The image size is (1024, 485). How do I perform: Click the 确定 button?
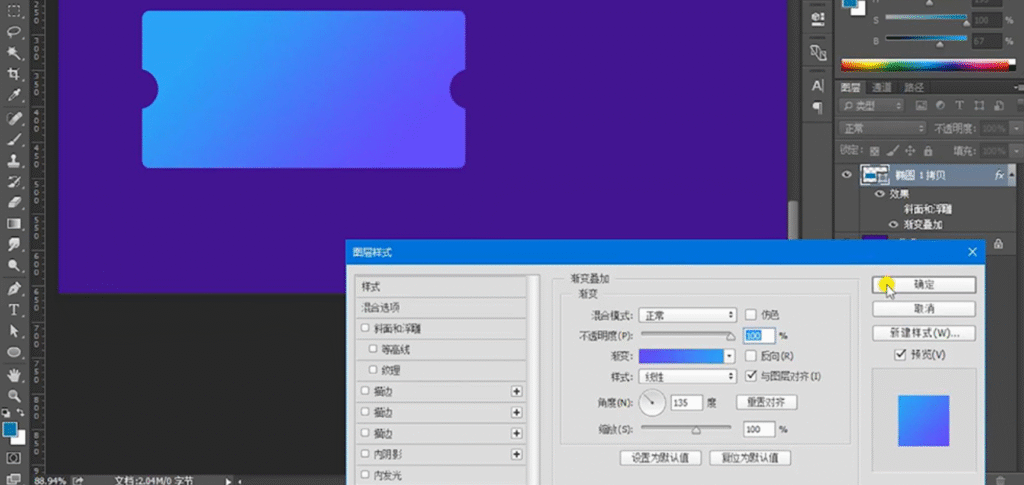tap(924, 285)
